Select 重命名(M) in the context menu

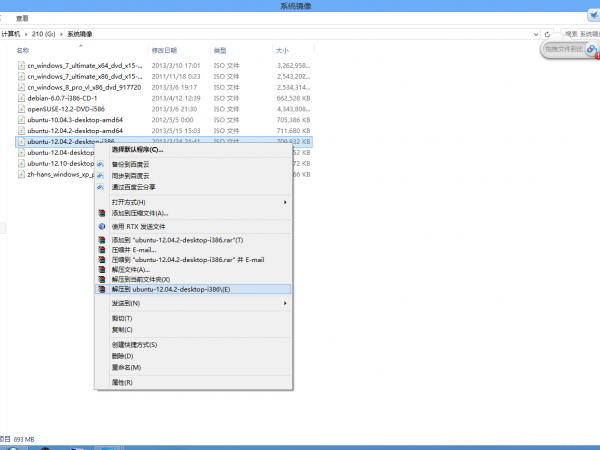pyautogui.click(x=126, y=367)
